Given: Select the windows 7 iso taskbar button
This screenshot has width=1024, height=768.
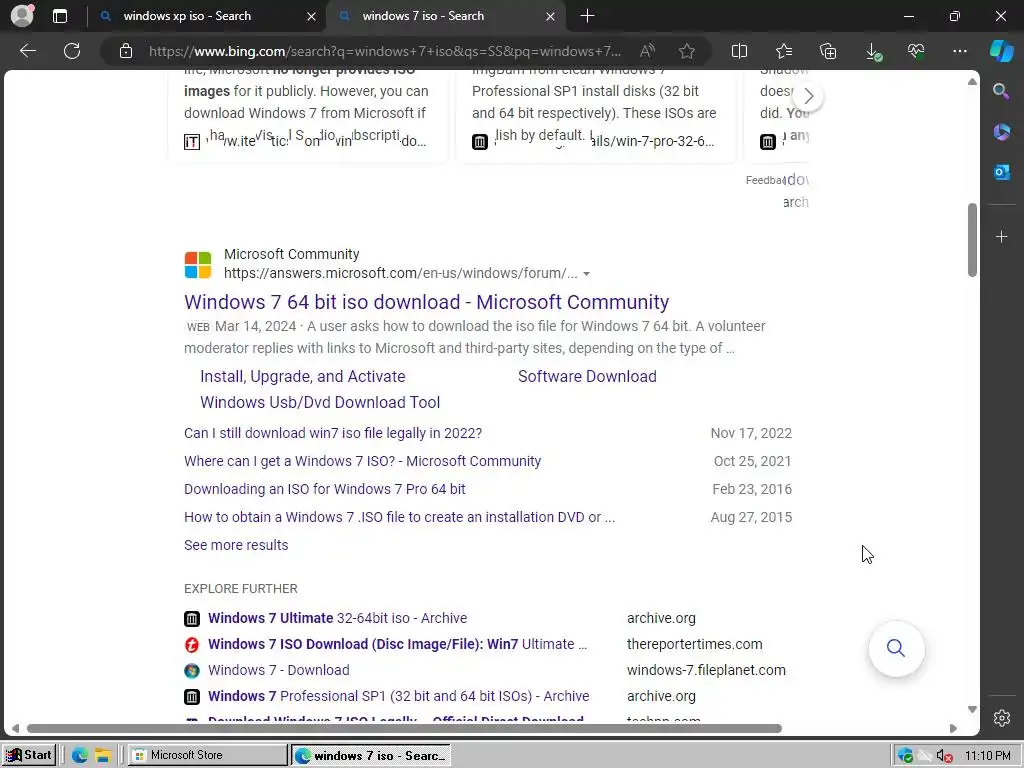Looking at the screenshot, I should tap(371, 756).
